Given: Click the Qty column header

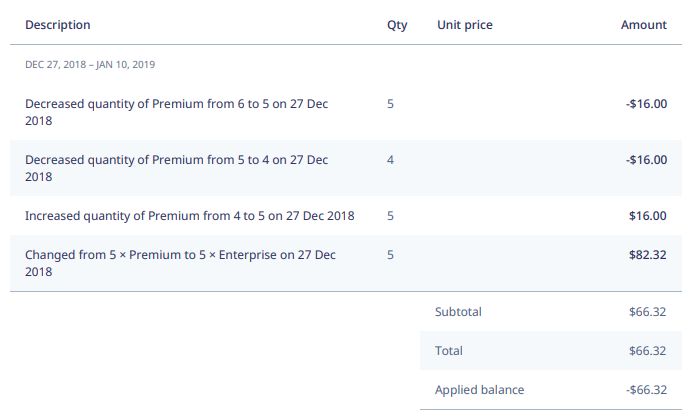Looking at the screenshot, I should (397, 26).
